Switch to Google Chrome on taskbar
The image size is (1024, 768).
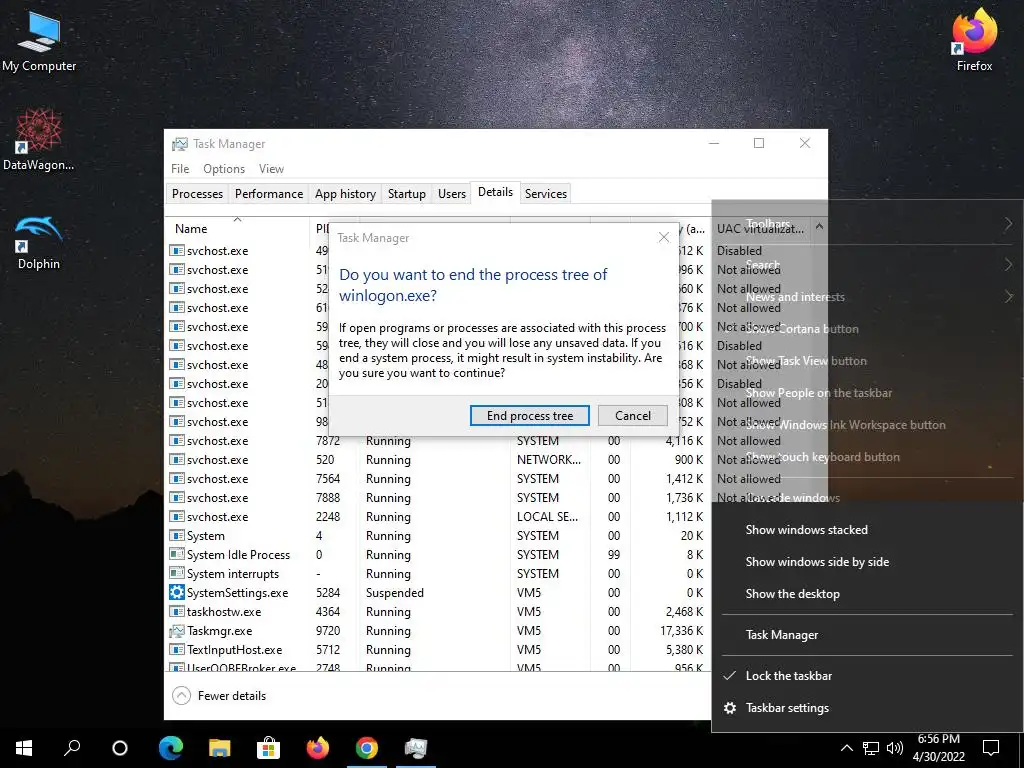click(x=366, y=748)
